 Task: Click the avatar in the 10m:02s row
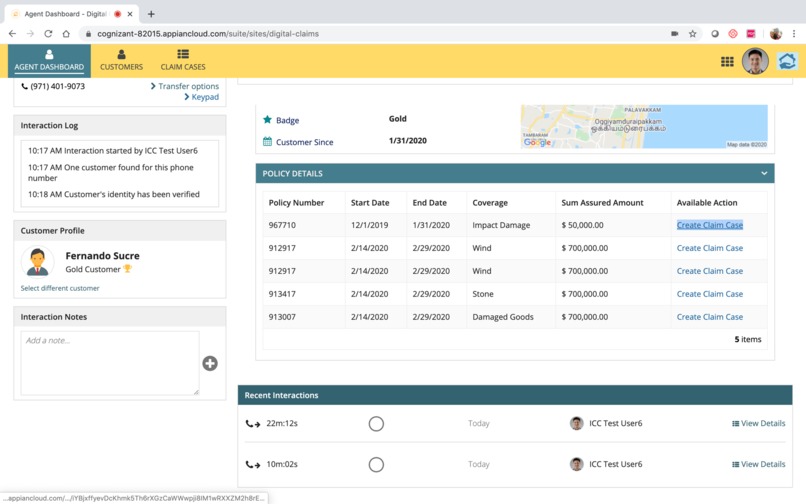click(577, 464)
